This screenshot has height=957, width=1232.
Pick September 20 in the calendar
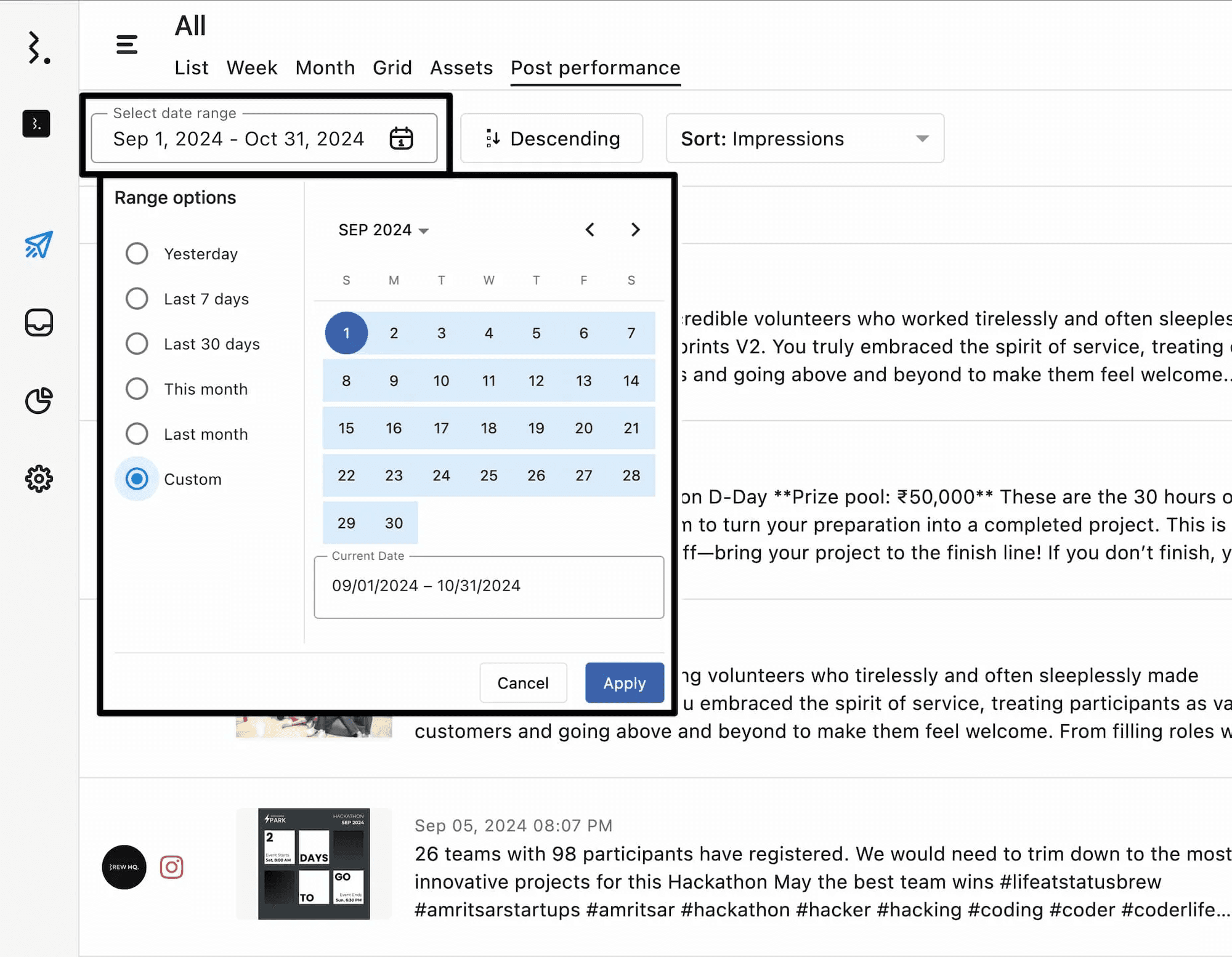(x=583, y=428)
